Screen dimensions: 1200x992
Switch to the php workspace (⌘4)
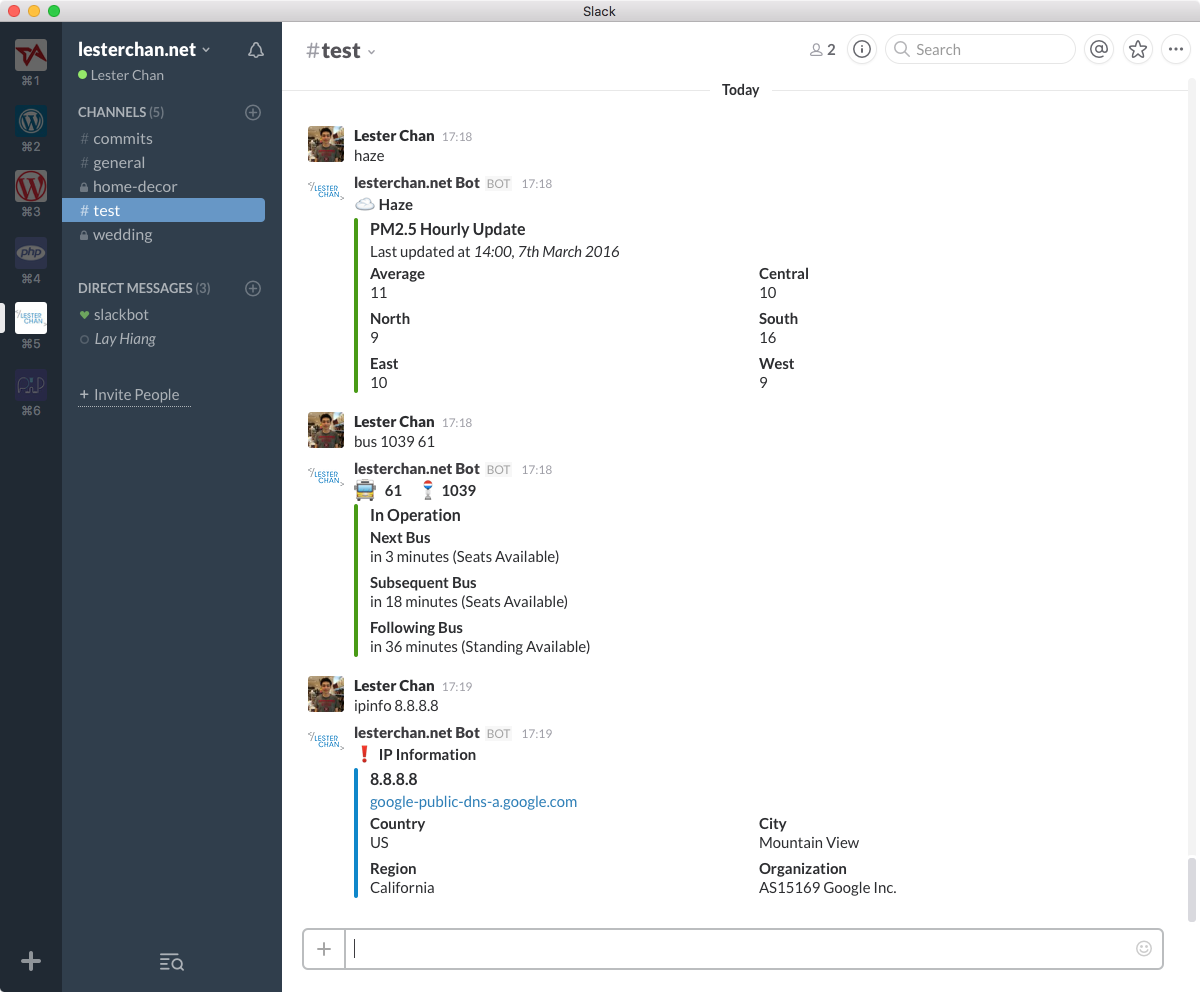click(x=31, y=253)
